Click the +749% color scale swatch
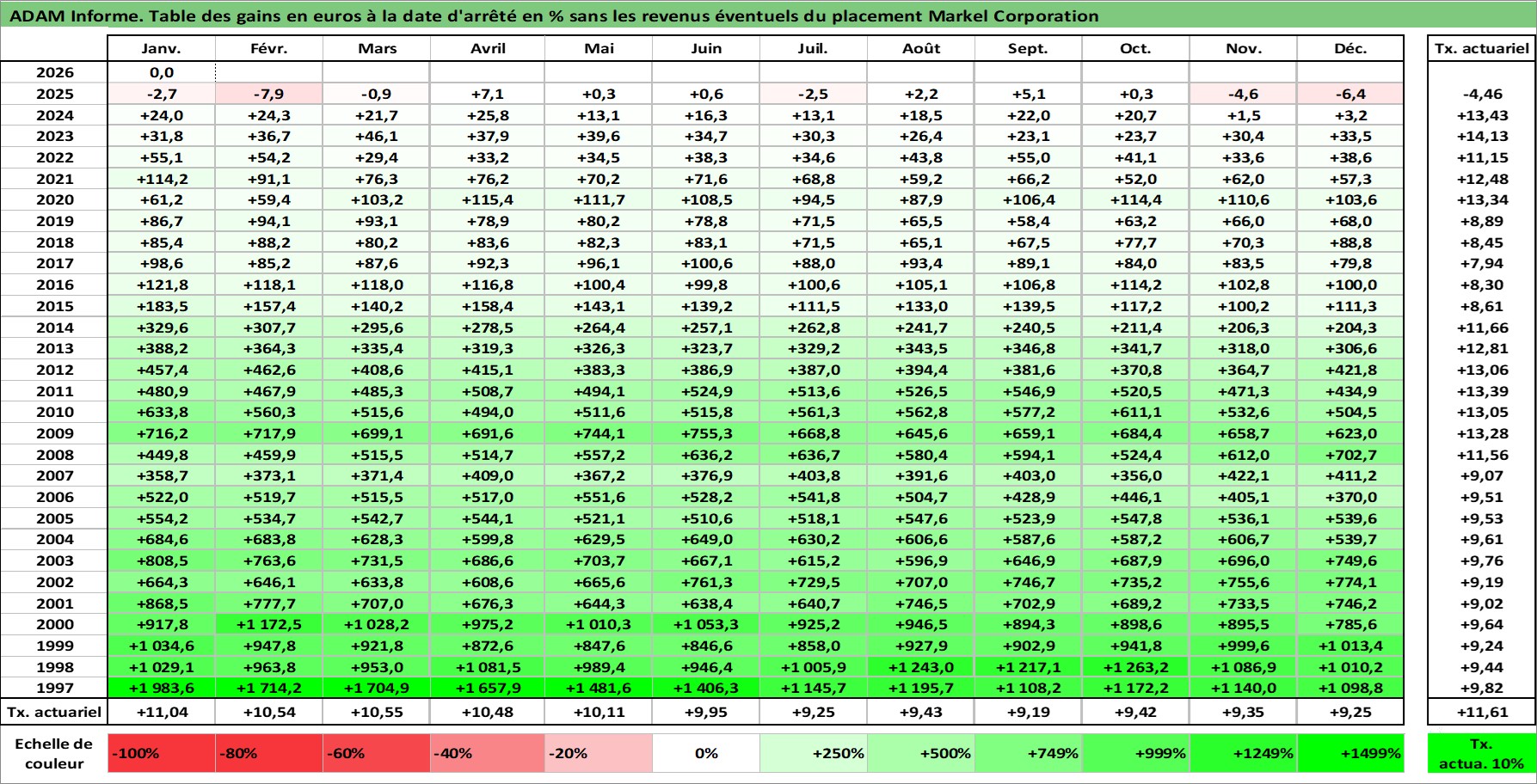Viewport: 1537px width, 784px height. click(x=1028, y=753)
